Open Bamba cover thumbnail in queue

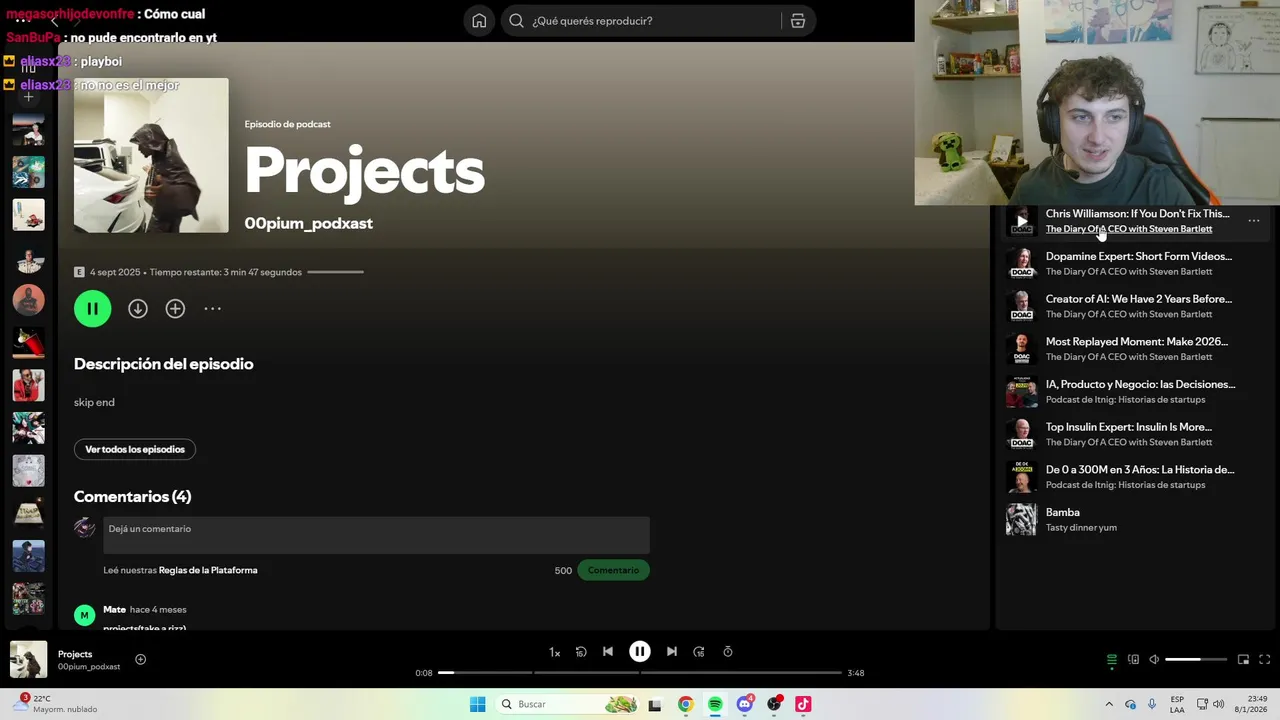[x=1021, y=519]
